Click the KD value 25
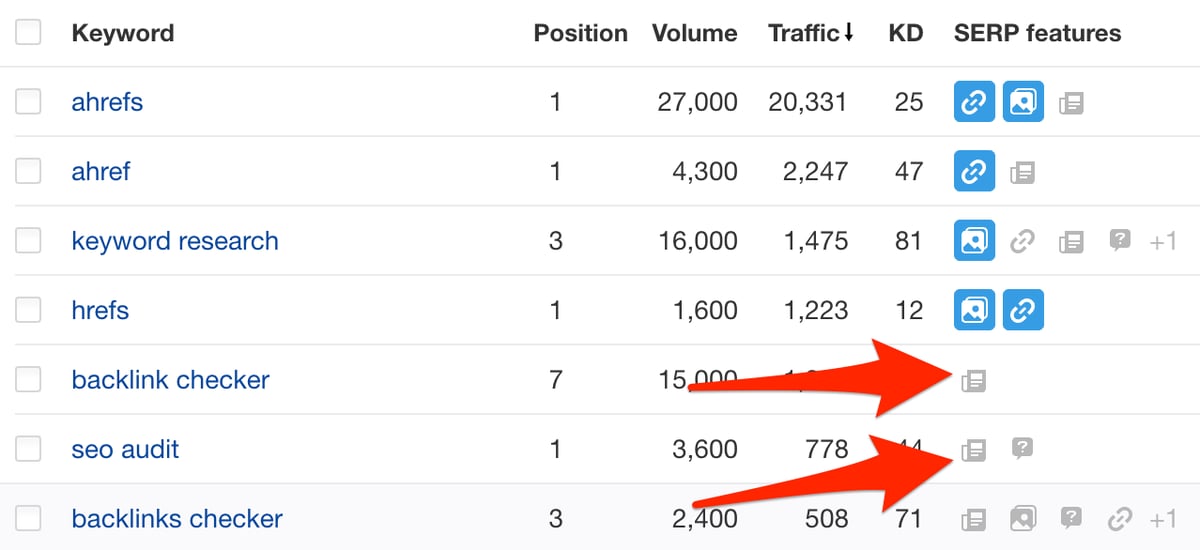The image size is (1200, 550). click(x=909, y=102)
